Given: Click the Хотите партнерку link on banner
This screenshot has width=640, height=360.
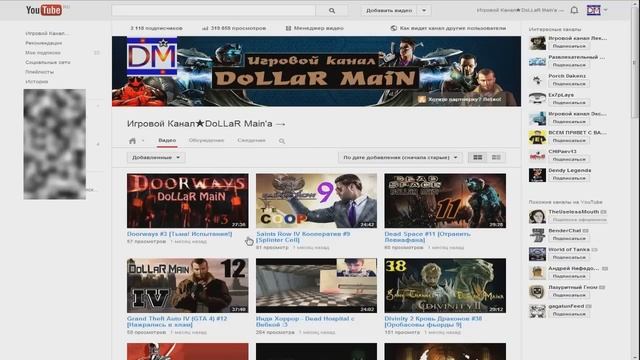Looking at the screenshot, I should click(460, 99).
